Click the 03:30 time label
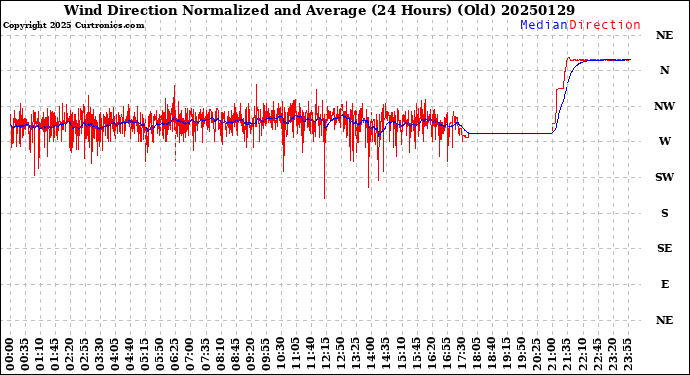 100,355
